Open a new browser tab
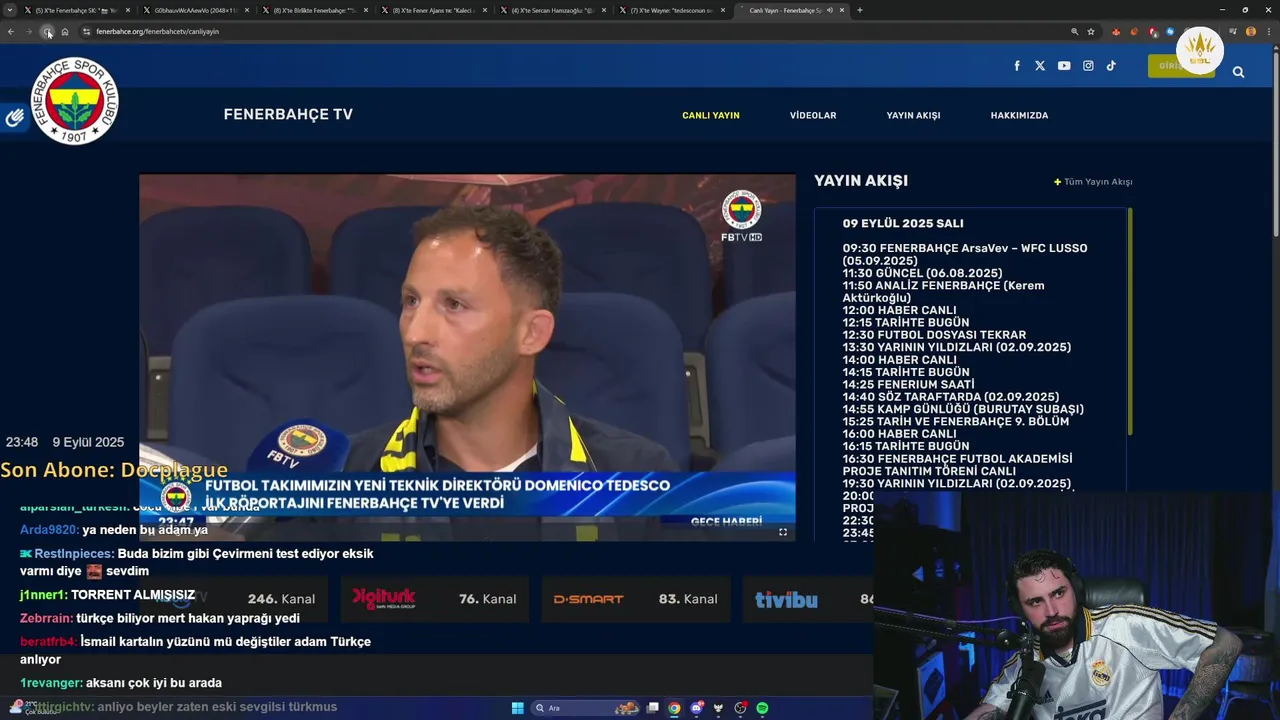The image size is (1280, 720). 860,10
